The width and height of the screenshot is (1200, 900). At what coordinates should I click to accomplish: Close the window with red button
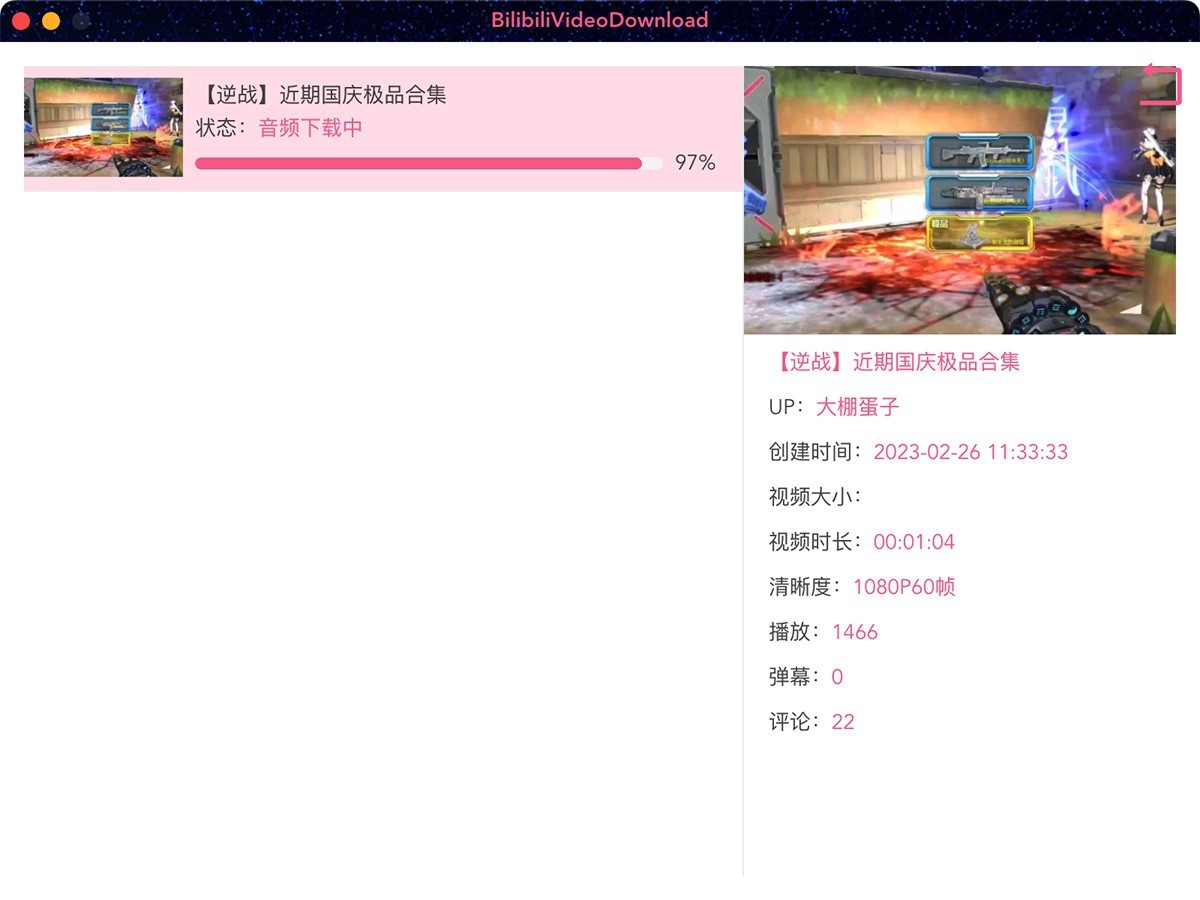pos(20,20)
